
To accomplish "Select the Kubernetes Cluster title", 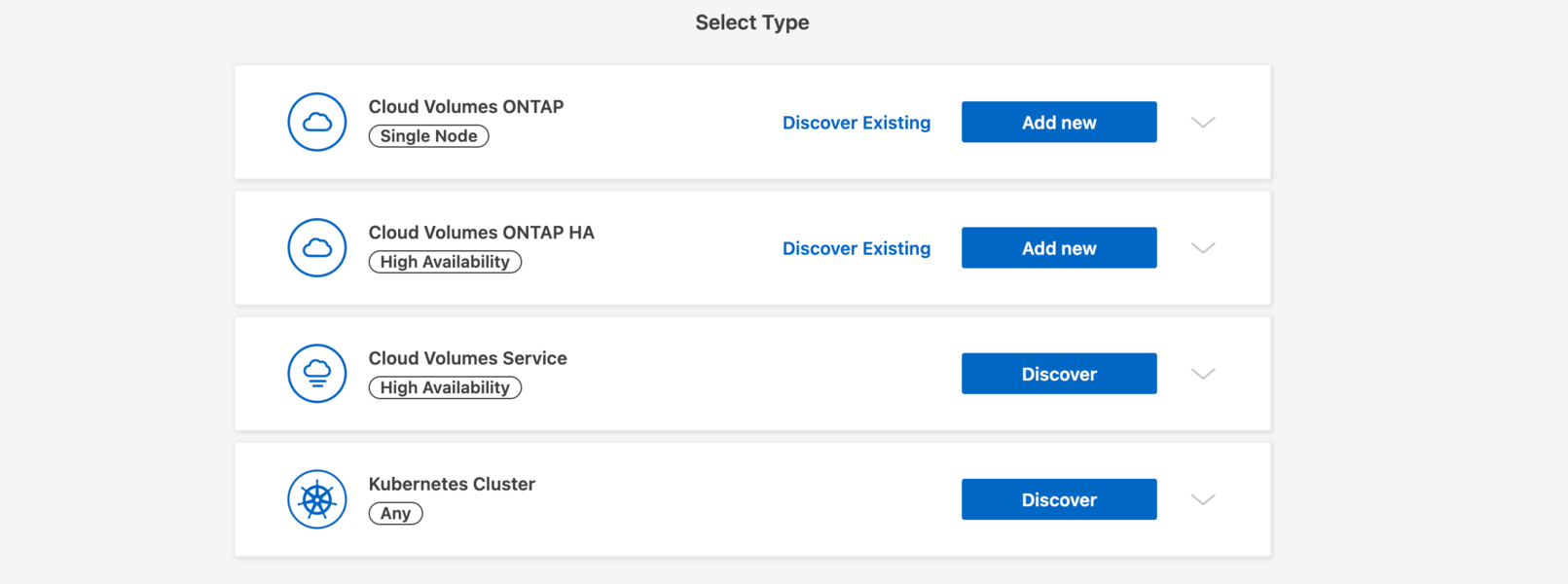I will point(452,484).
